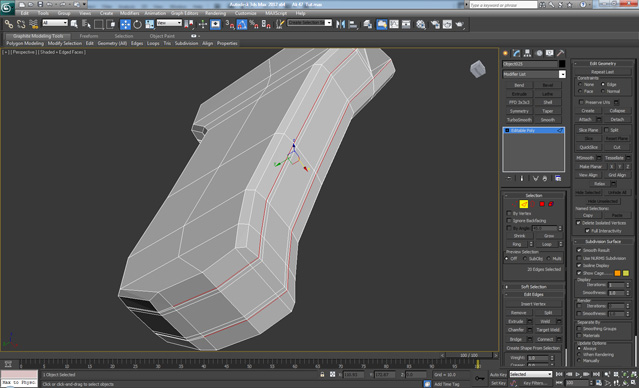
Task: Open the reference coordinate View dropdown
Action: coord(169,23)
